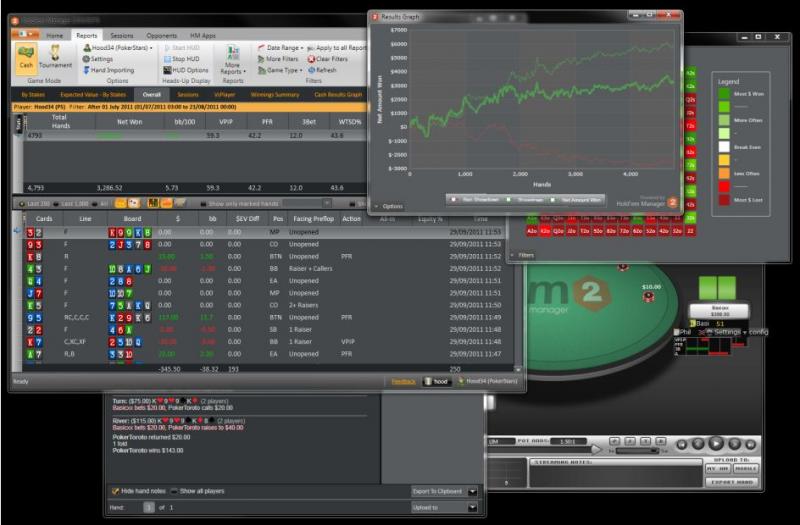This screenshot has width=800, height=525.
Task: Click the Stop HUD button
Action: point(181,59)
